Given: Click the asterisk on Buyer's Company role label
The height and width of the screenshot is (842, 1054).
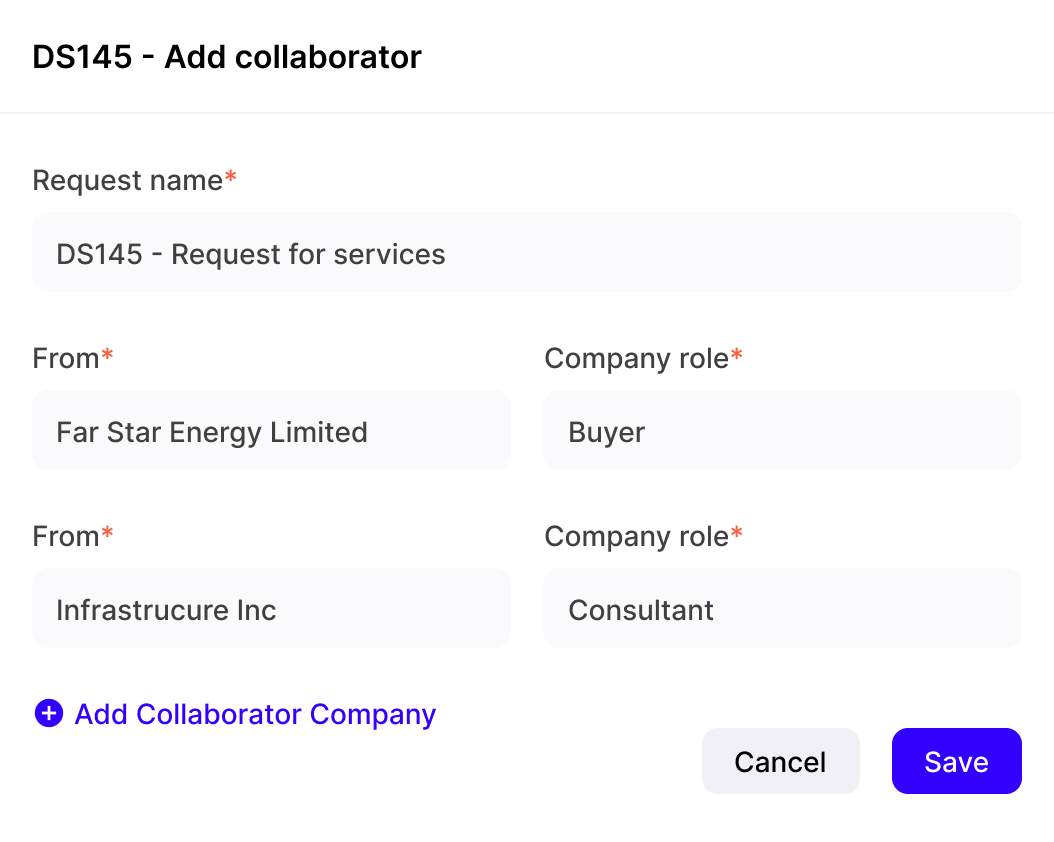Looking at the screenshot, I should pos(737,356).
